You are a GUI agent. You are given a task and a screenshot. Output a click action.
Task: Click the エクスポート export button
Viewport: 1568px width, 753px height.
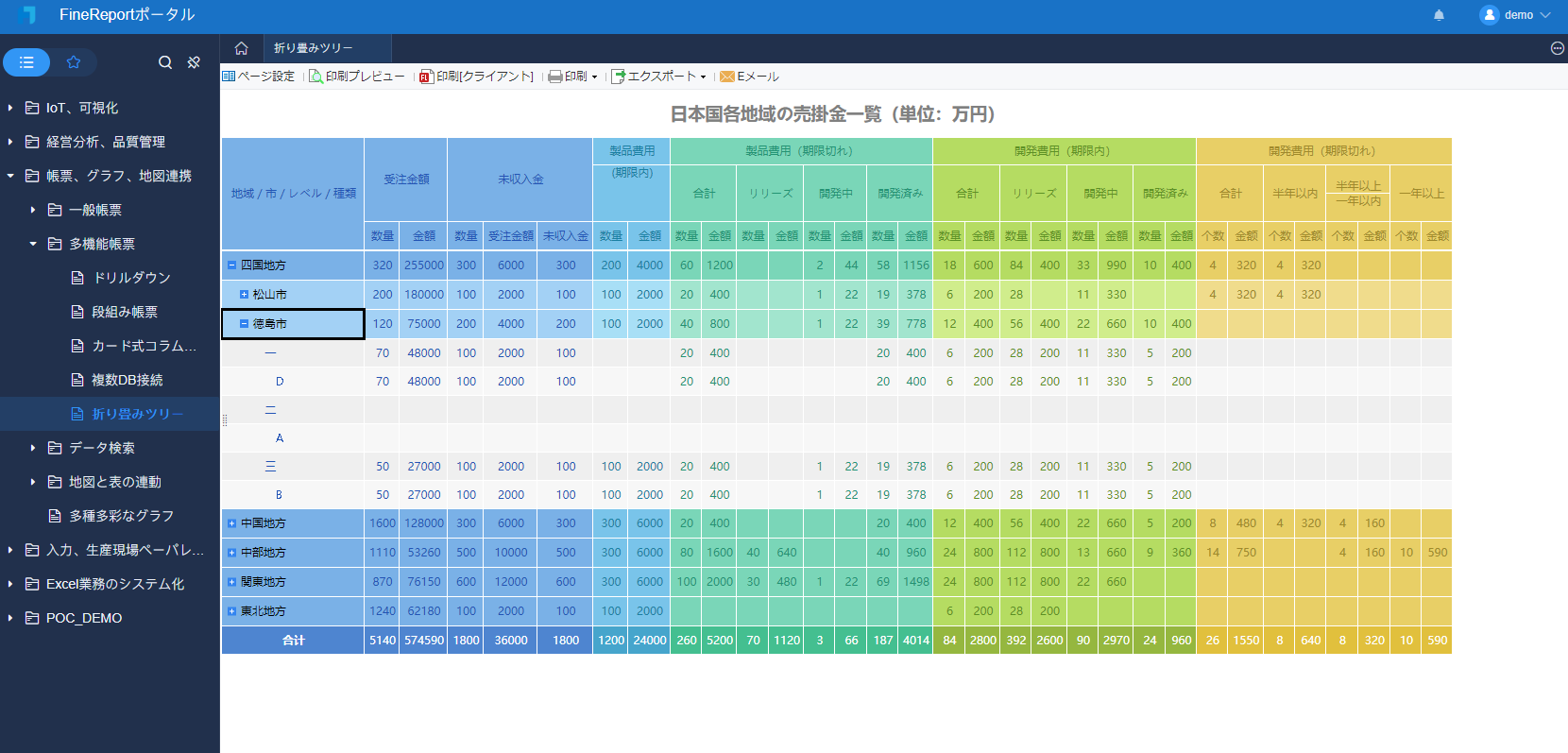pos(654,77)
